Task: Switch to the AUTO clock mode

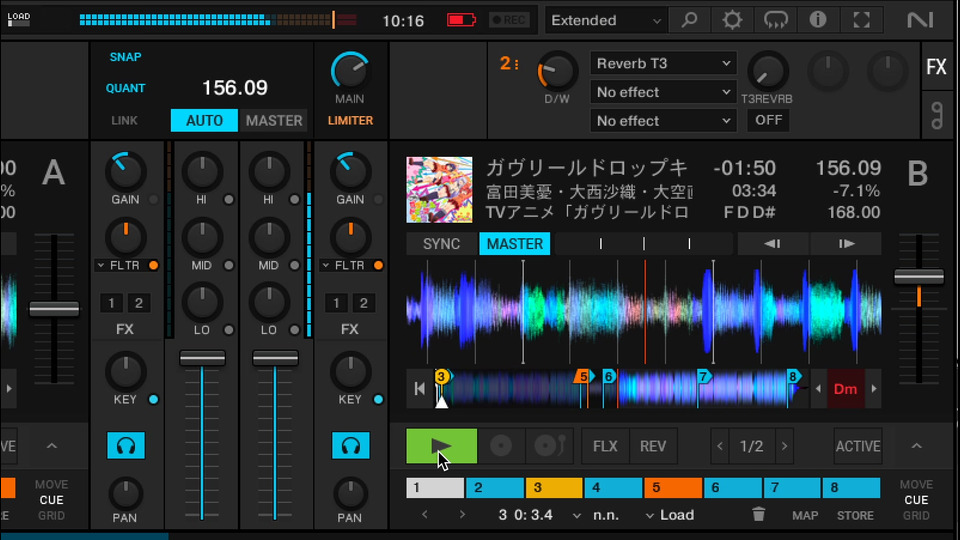Action: point(204,120)
